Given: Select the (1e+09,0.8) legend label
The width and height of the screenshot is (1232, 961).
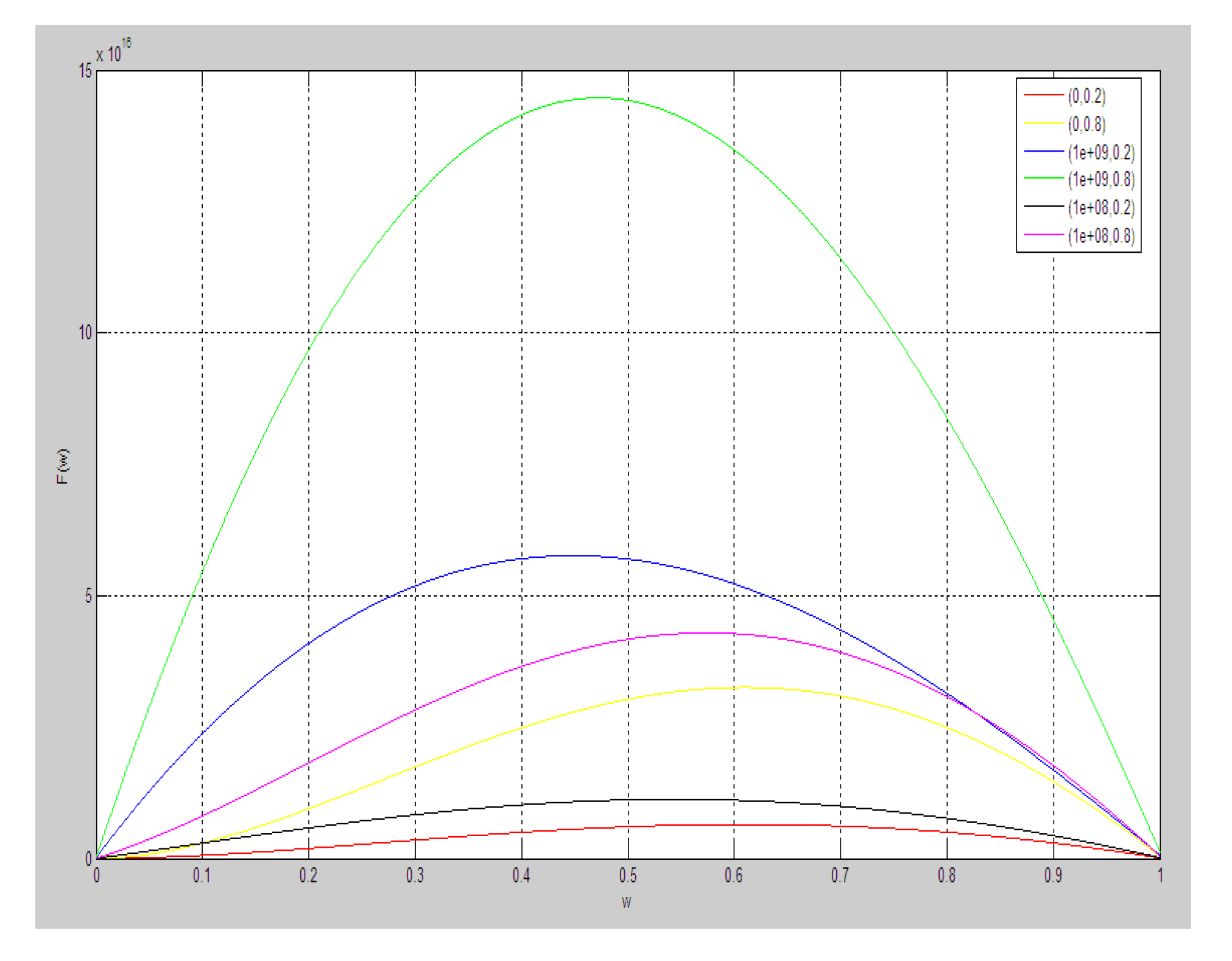Looking at the screenshot, I should pos(1101,180).
